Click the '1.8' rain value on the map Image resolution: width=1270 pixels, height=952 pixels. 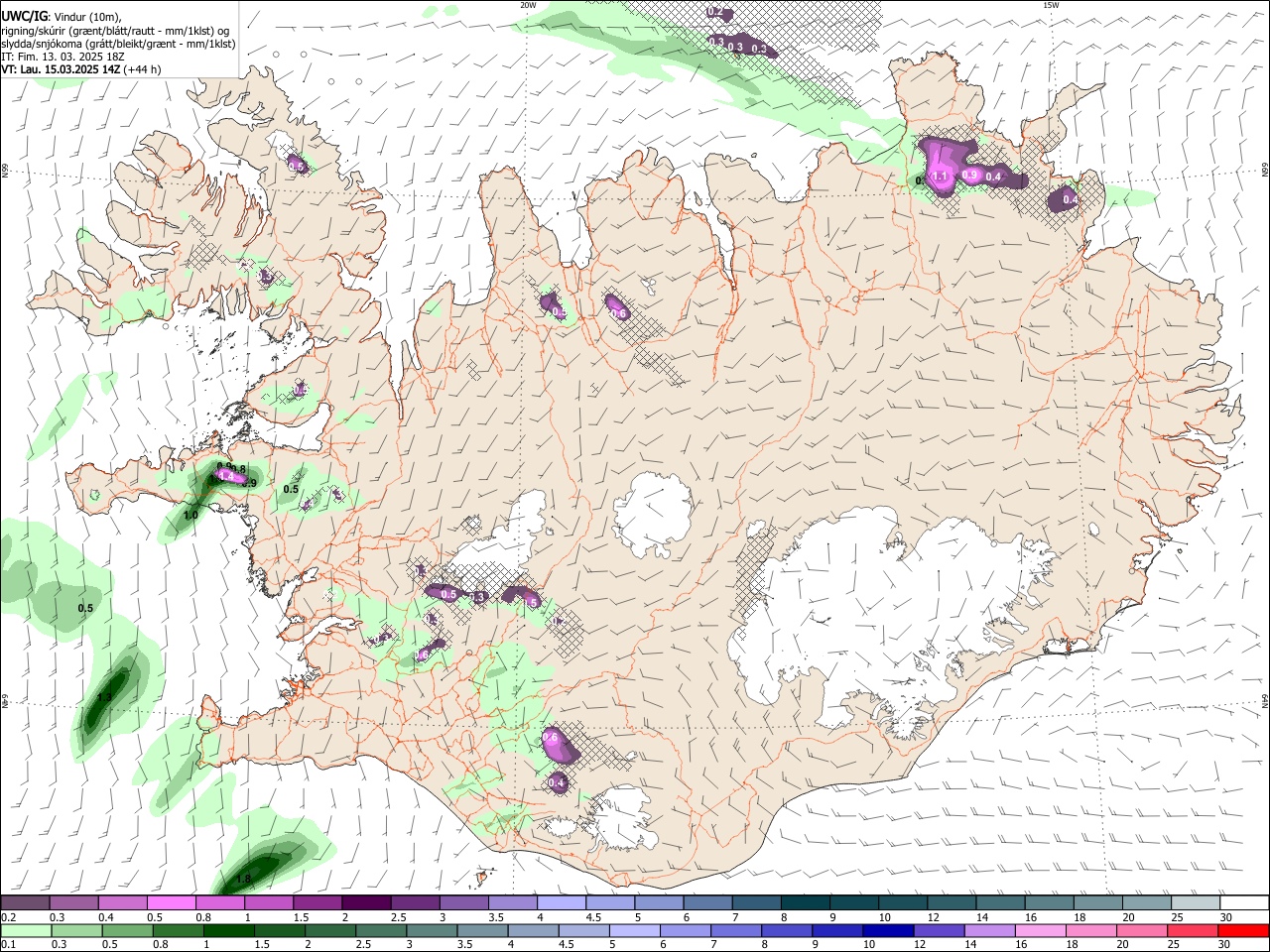point(243,880)
